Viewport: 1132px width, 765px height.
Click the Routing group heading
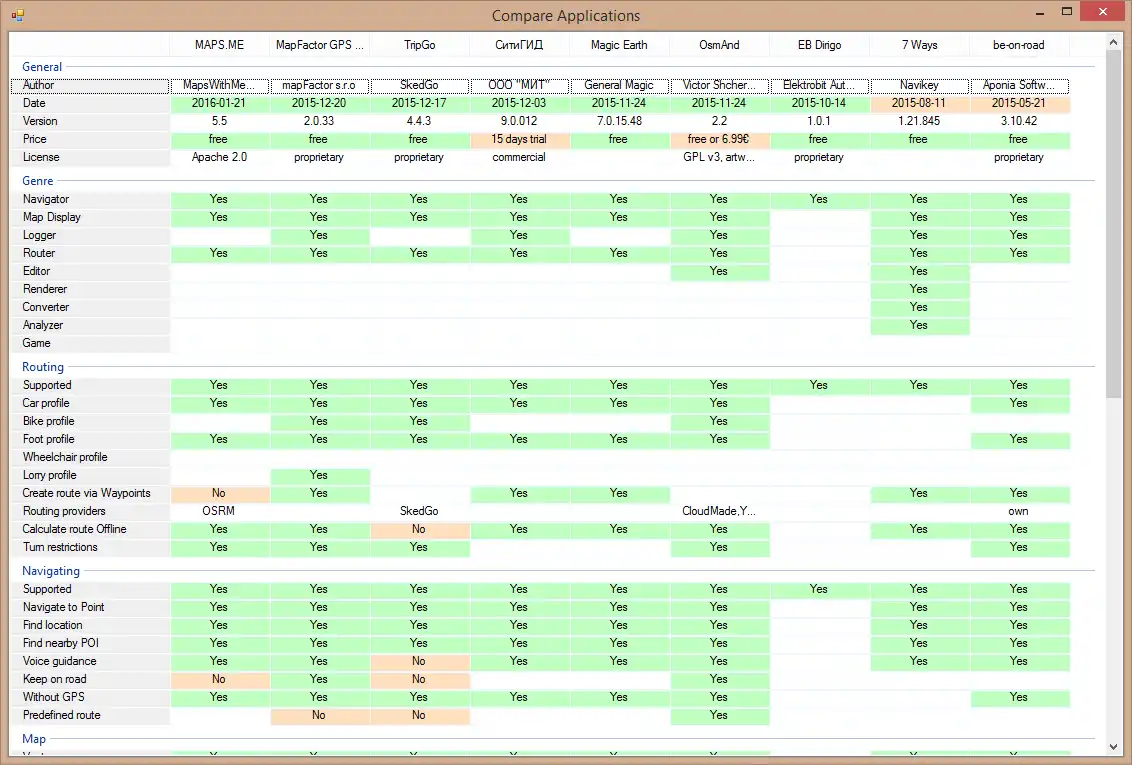click(x=43, y=367)
